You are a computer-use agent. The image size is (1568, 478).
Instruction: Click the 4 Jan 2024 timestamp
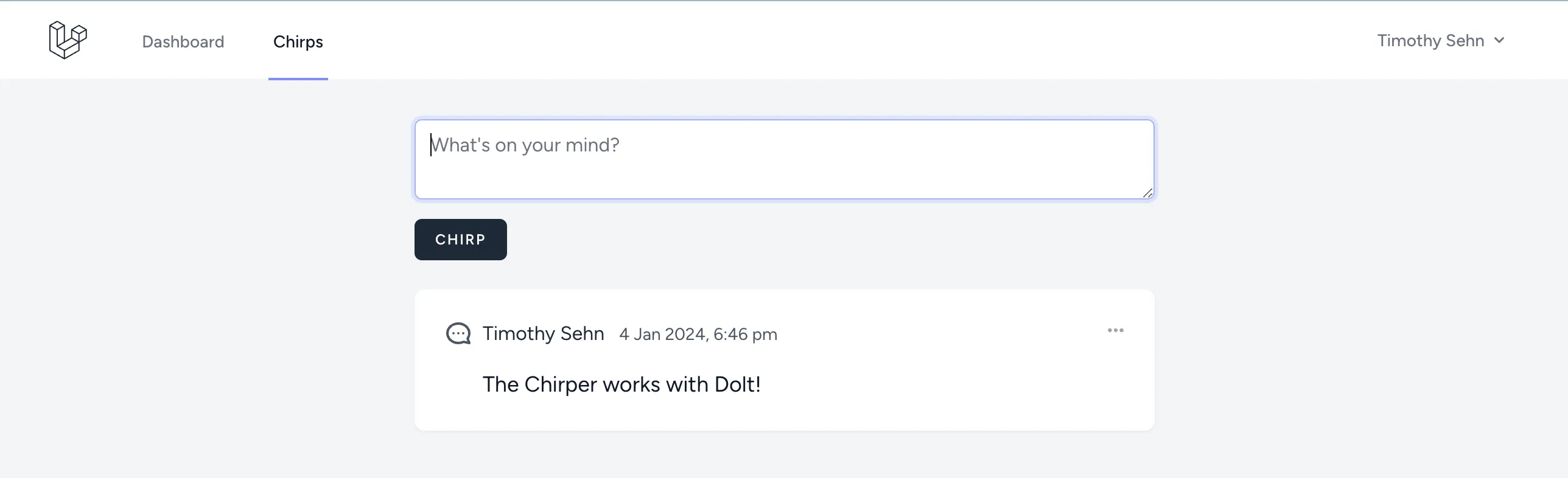(x=698, y=334)
